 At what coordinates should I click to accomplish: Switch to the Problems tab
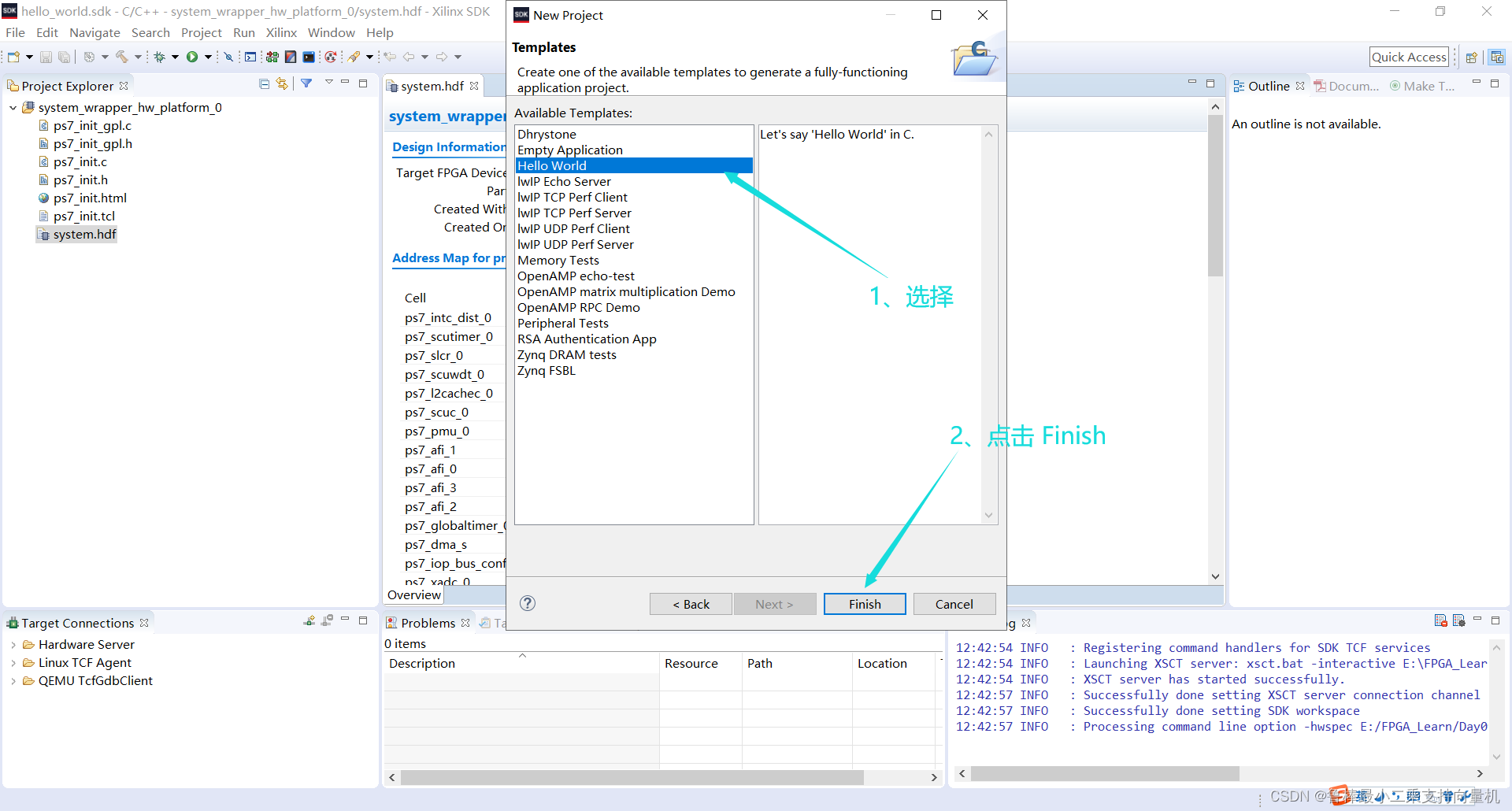point(428,623)
